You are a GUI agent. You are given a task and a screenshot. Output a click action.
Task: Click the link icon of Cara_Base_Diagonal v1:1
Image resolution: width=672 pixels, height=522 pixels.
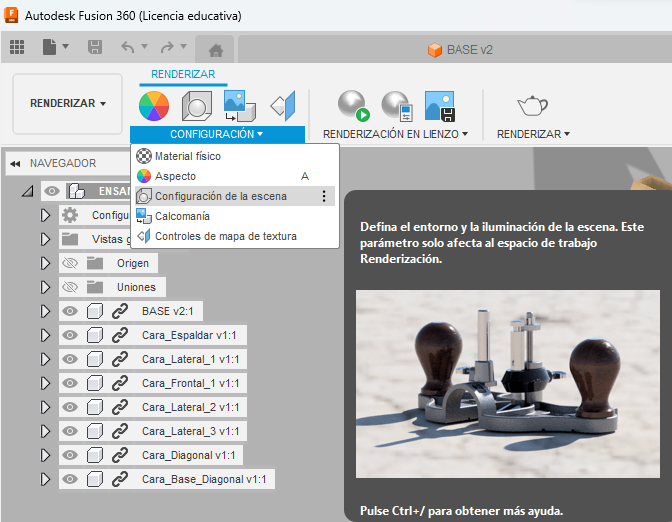(x=120, y=479)
